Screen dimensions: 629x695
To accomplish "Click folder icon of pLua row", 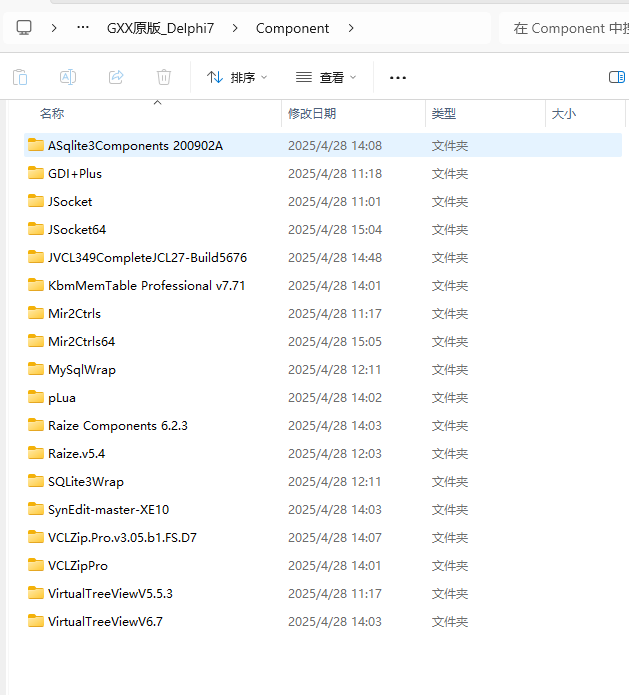I will [x=36, y=397].
